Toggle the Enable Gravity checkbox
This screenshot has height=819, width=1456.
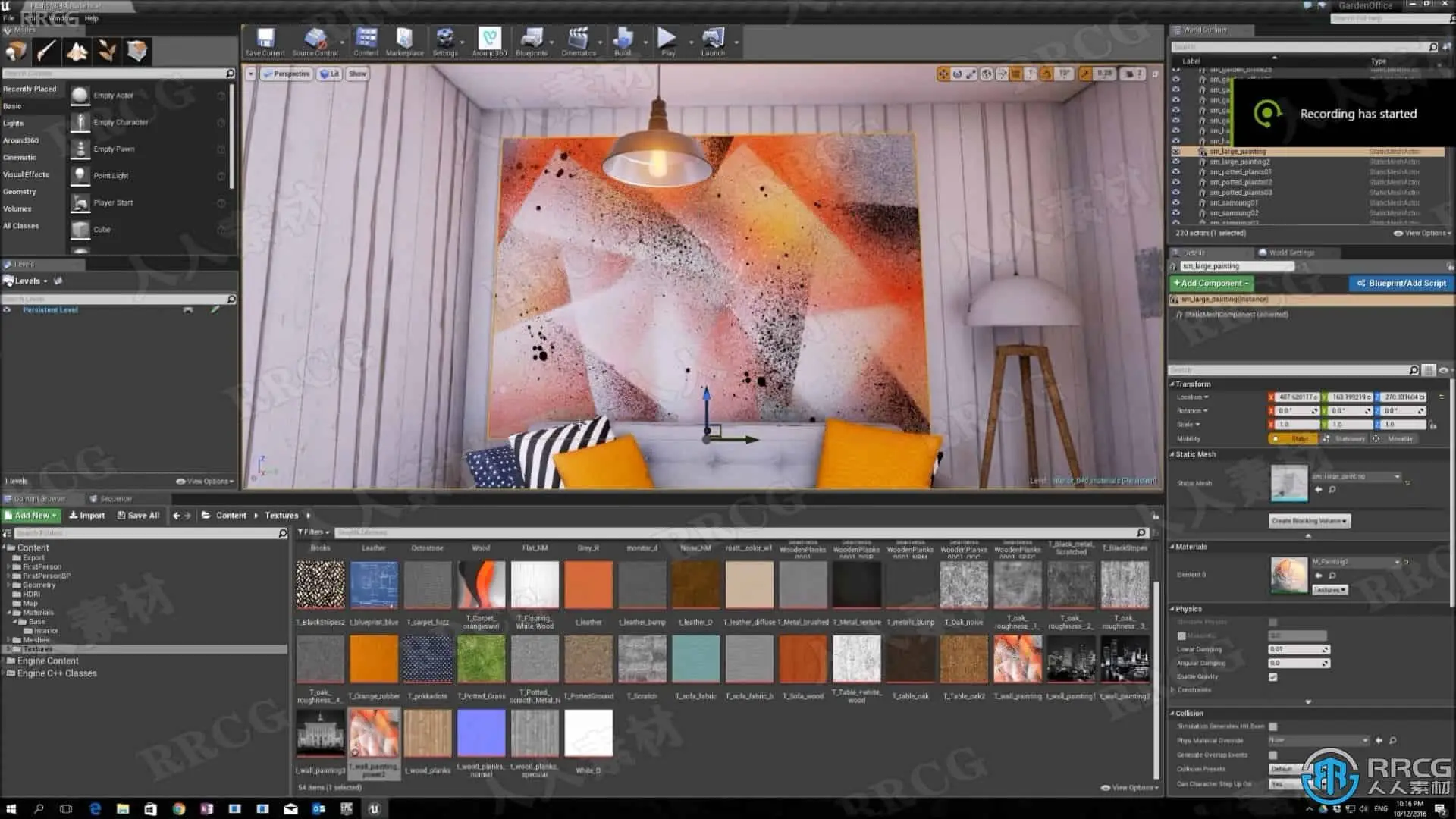[1272, 676]
